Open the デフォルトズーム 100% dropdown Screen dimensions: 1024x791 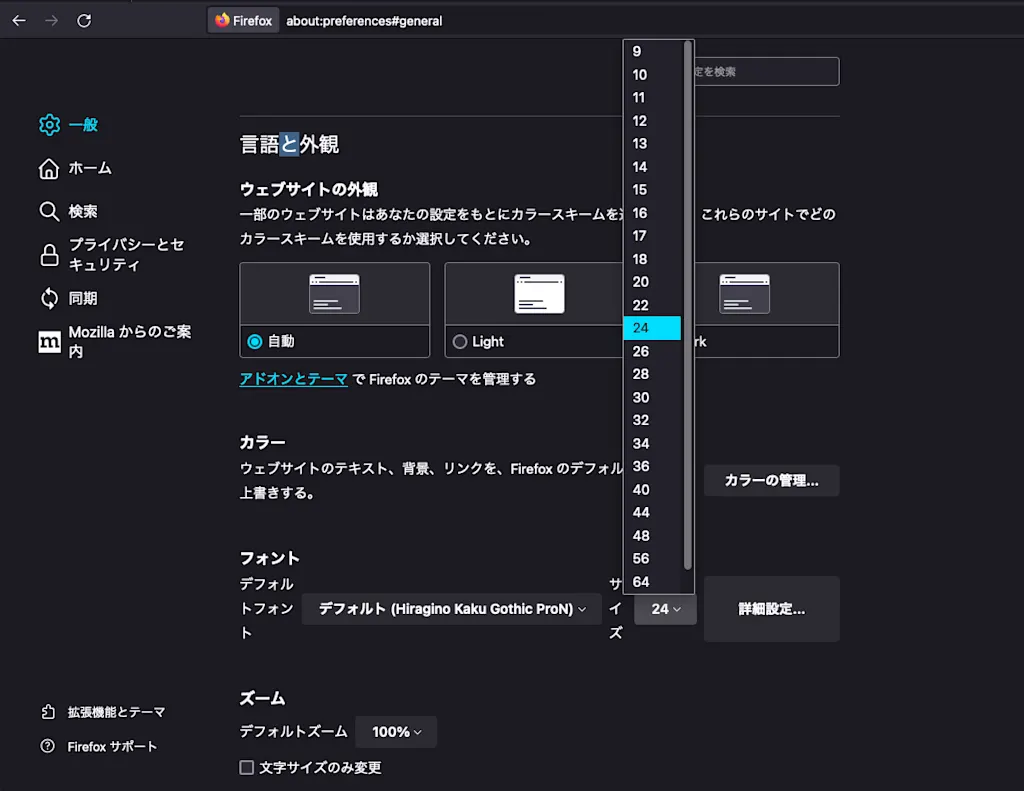(396, 732)
